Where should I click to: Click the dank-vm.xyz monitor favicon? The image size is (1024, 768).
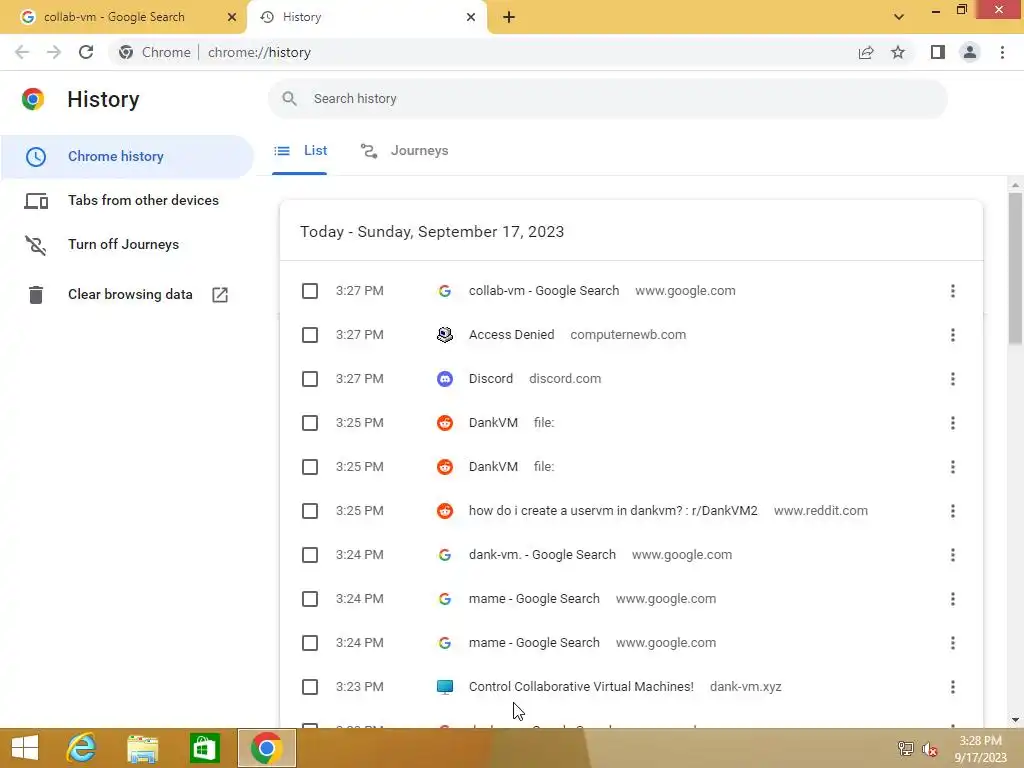coord(445,687)
